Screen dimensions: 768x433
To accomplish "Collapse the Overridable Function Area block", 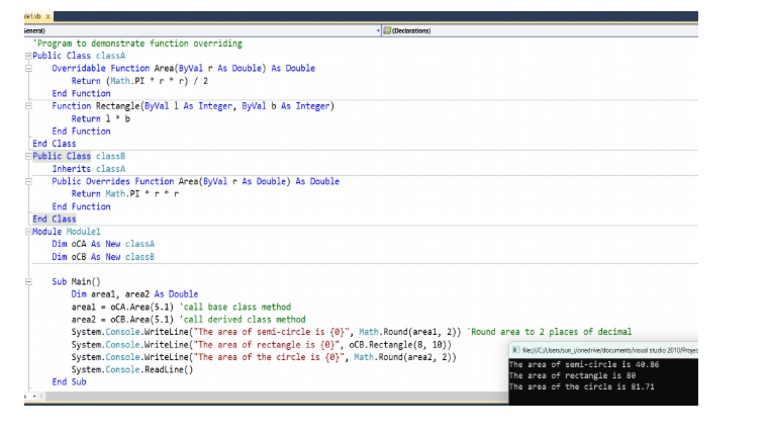I will coord(28,69).
